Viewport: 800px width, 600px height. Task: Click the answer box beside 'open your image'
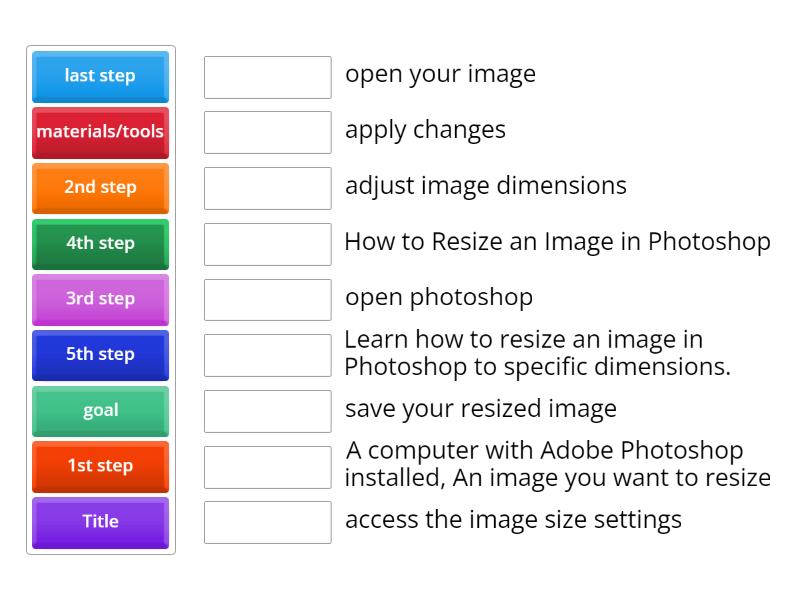(267, 77)
